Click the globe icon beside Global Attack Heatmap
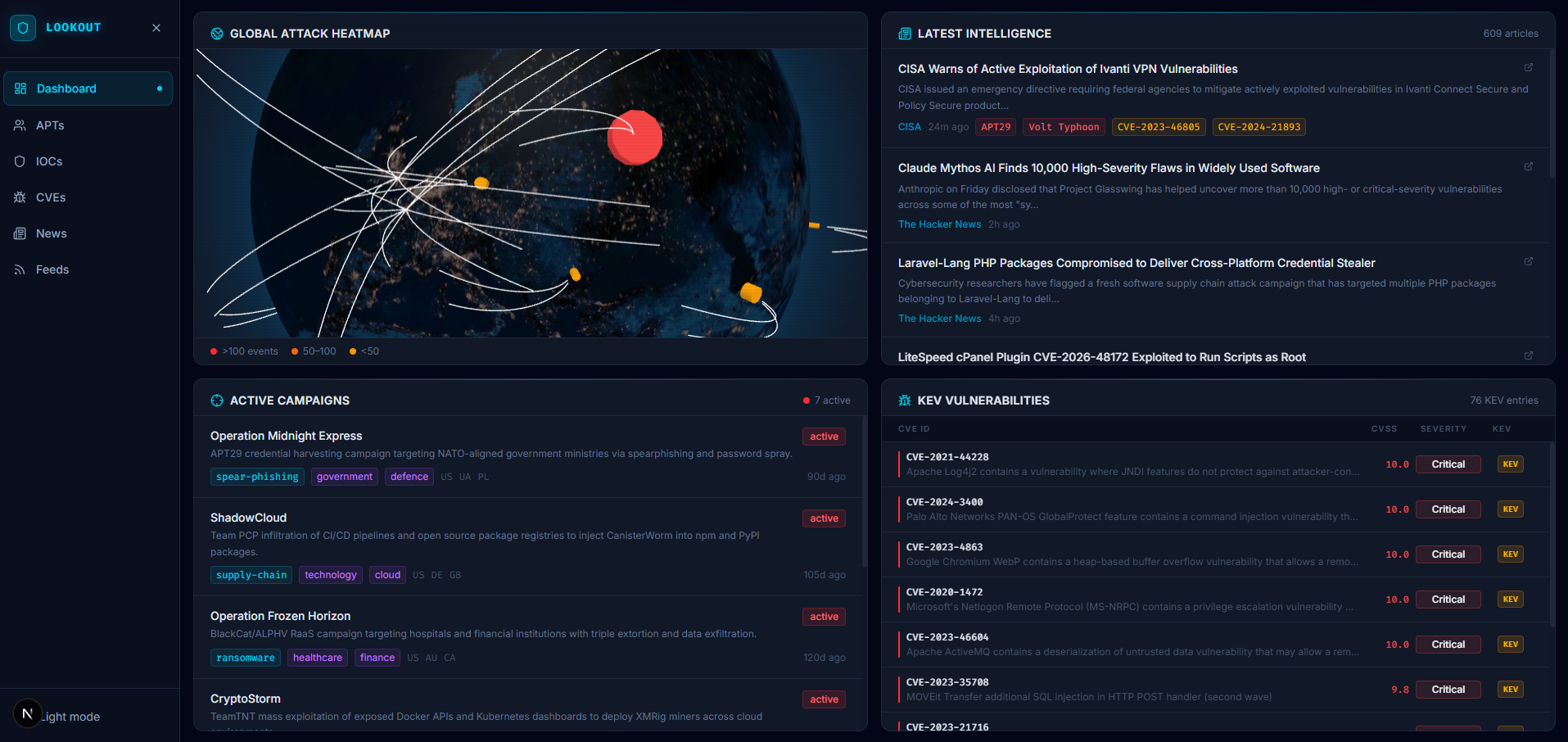Viewport: 1568px width, 742px height. [217, 34]
